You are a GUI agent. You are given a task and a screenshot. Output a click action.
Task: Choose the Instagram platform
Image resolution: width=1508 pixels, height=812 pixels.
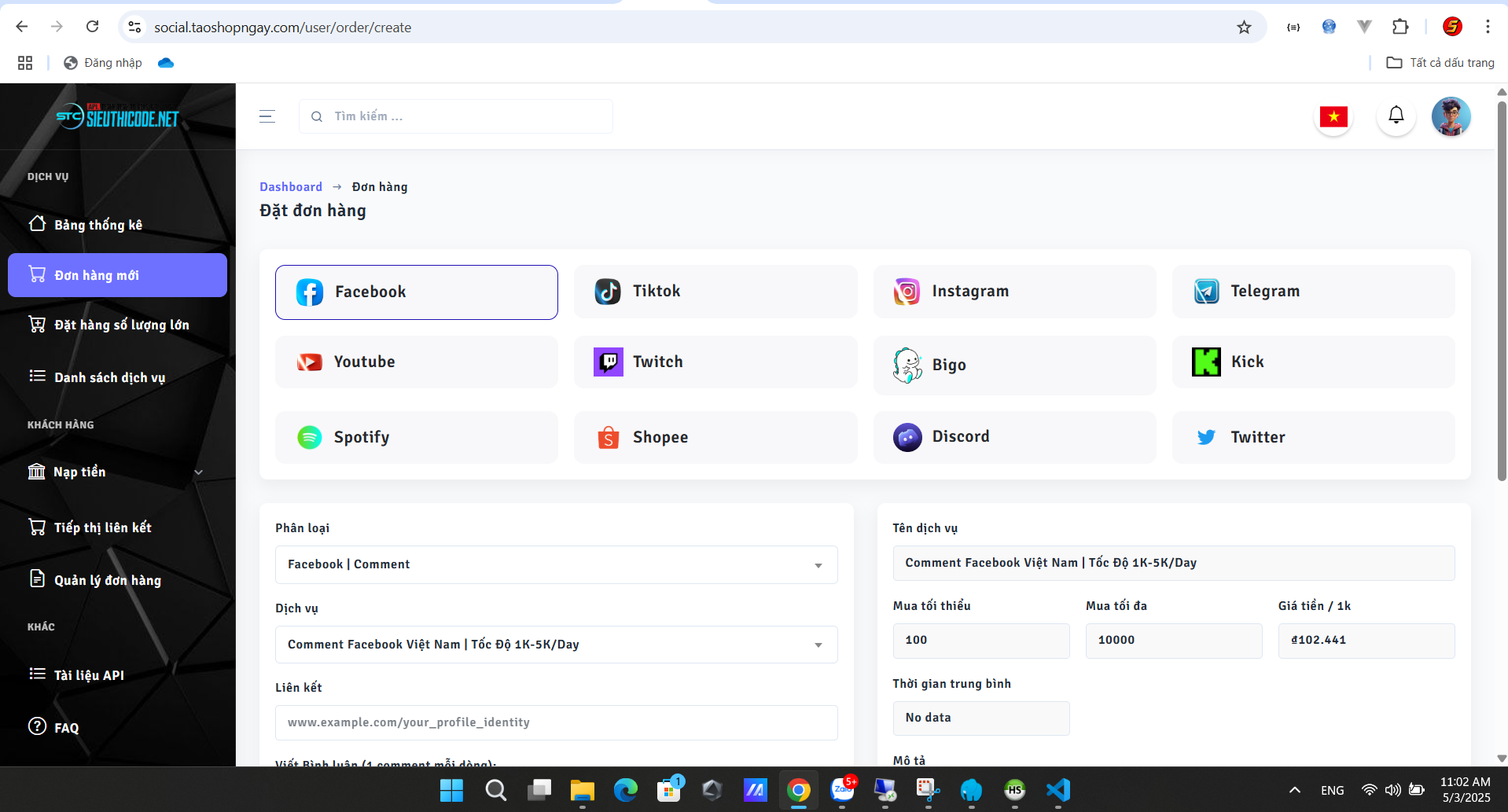click(1013, 292)
